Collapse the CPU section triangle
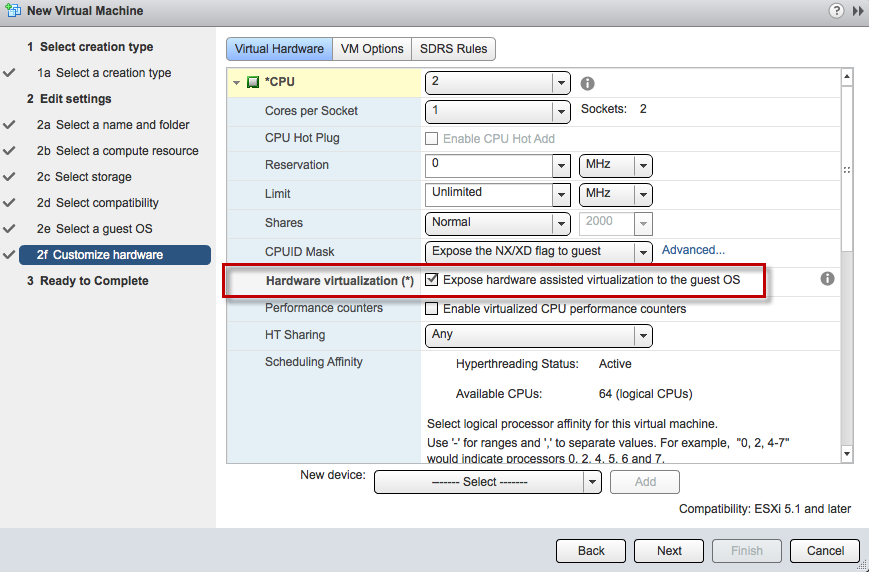 [237, 83]
